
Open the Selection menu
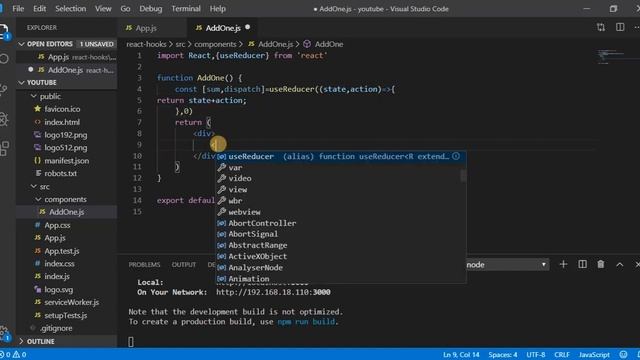(x=71, y=9)
